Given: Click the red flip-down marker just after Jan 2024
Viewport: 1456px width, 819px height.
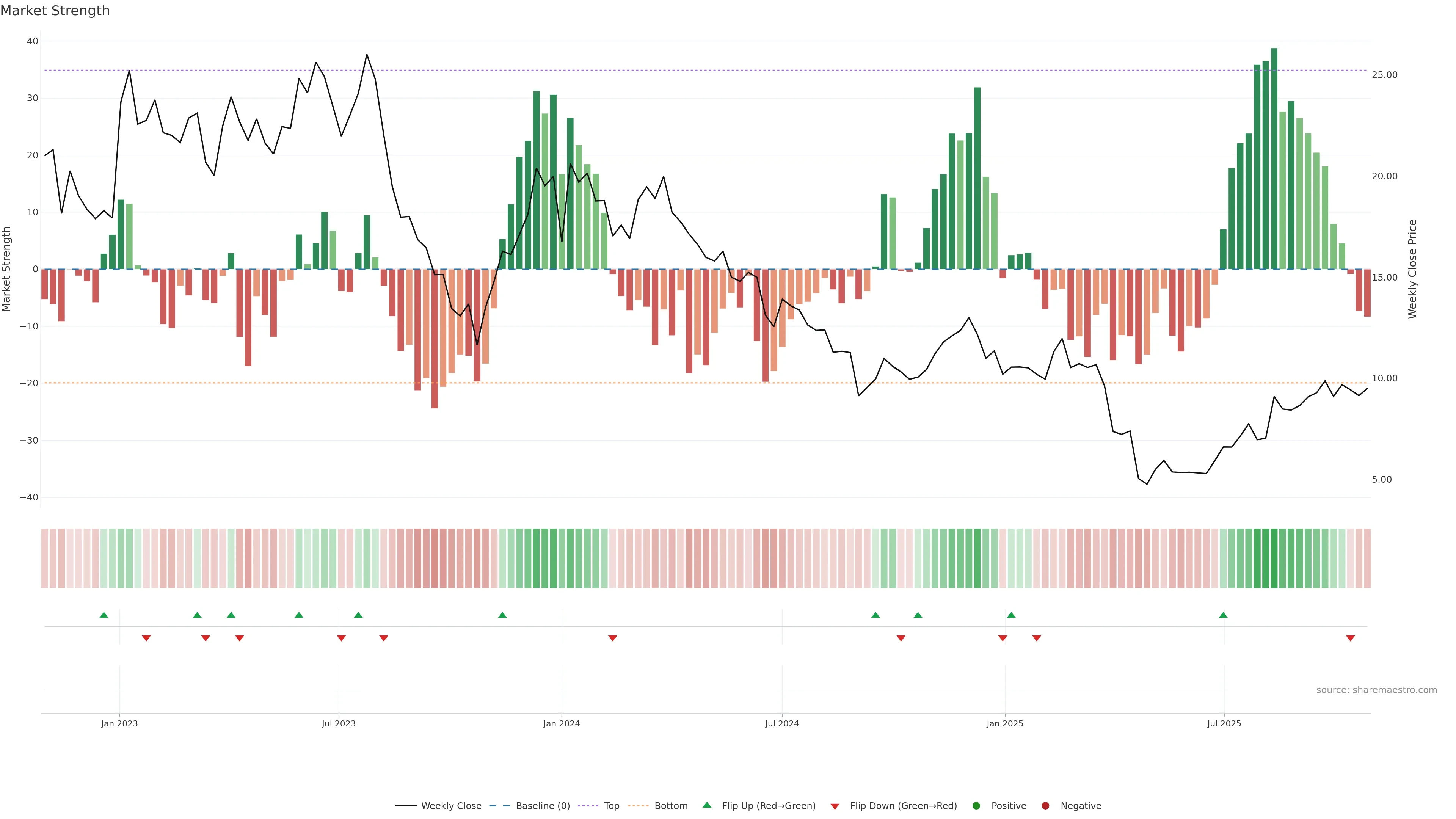Looking at the screenshot, I should pos(613,638).
